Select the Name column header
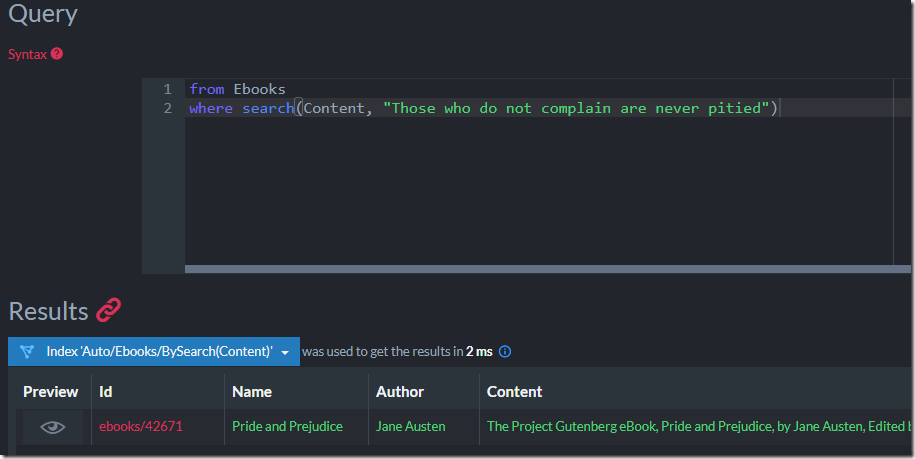 click(x=252, y=392)
